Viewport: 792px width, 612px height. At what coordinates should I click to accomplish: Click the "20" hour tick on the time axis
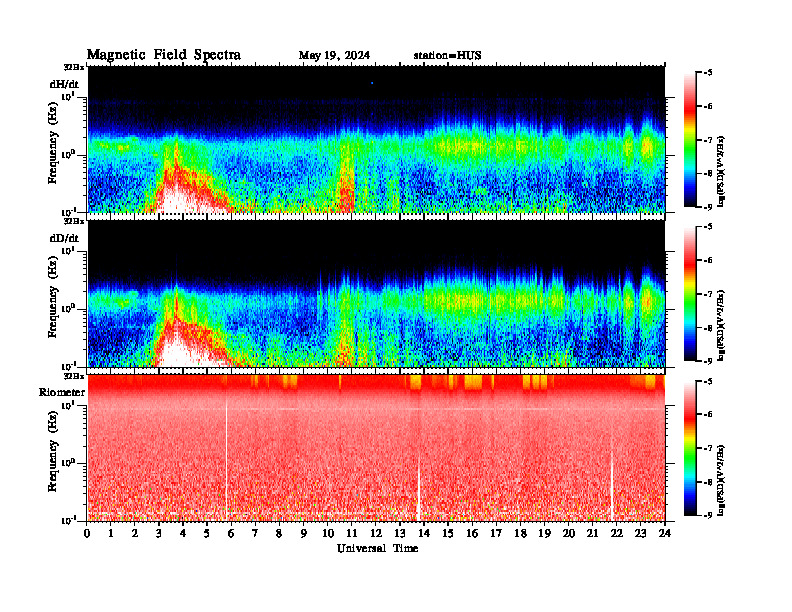click(x=569, y=533)
